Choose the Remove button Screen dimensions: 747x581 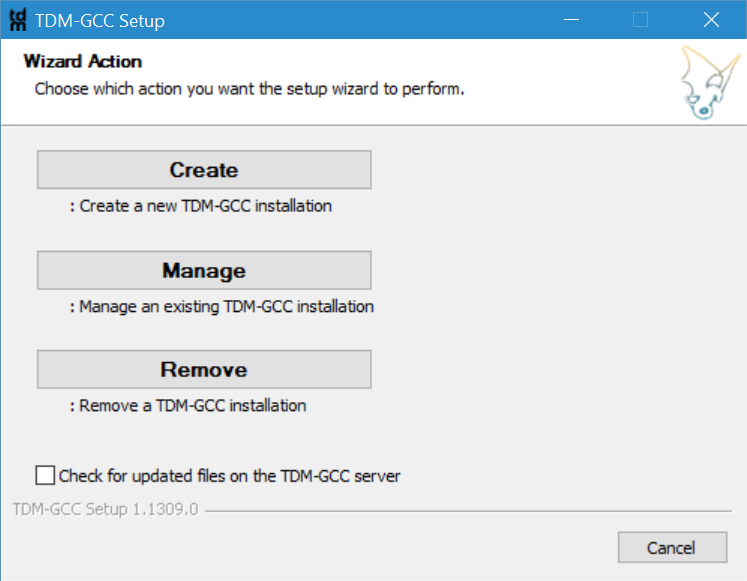pos(204,370)
